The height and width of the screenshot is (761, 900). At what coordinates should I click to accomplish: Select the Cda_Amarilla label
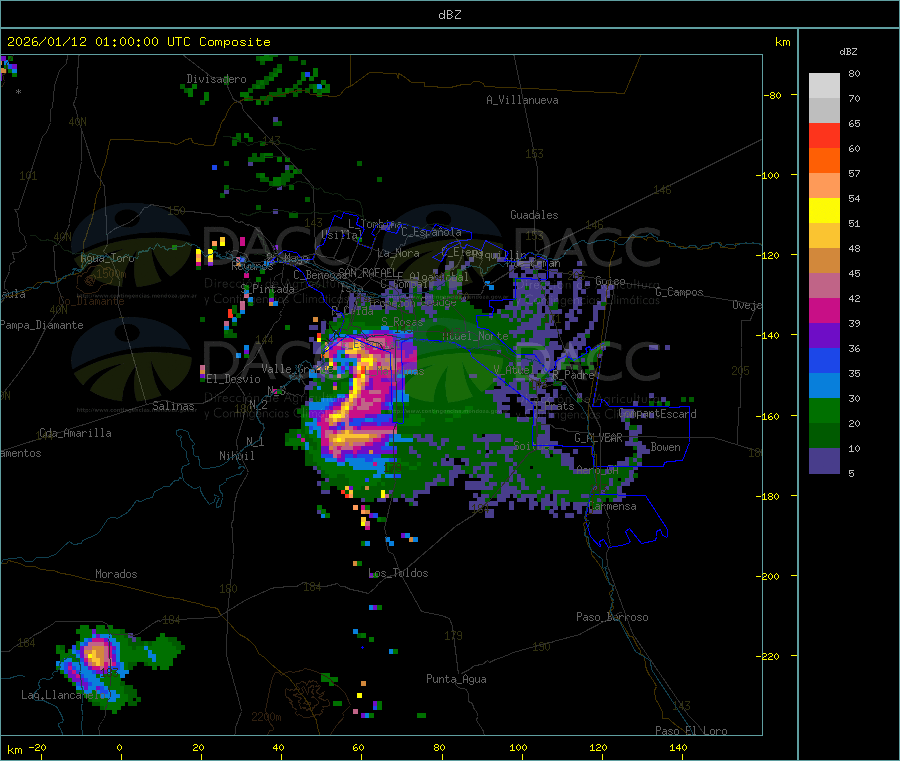[75, 433]
